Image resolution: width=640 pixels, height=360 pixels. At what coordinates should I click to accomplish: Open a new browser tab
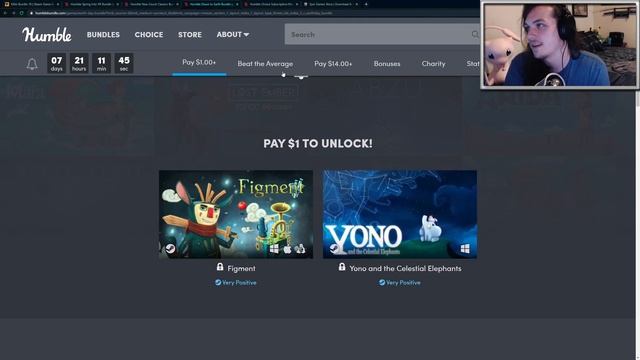click(366, 4)
